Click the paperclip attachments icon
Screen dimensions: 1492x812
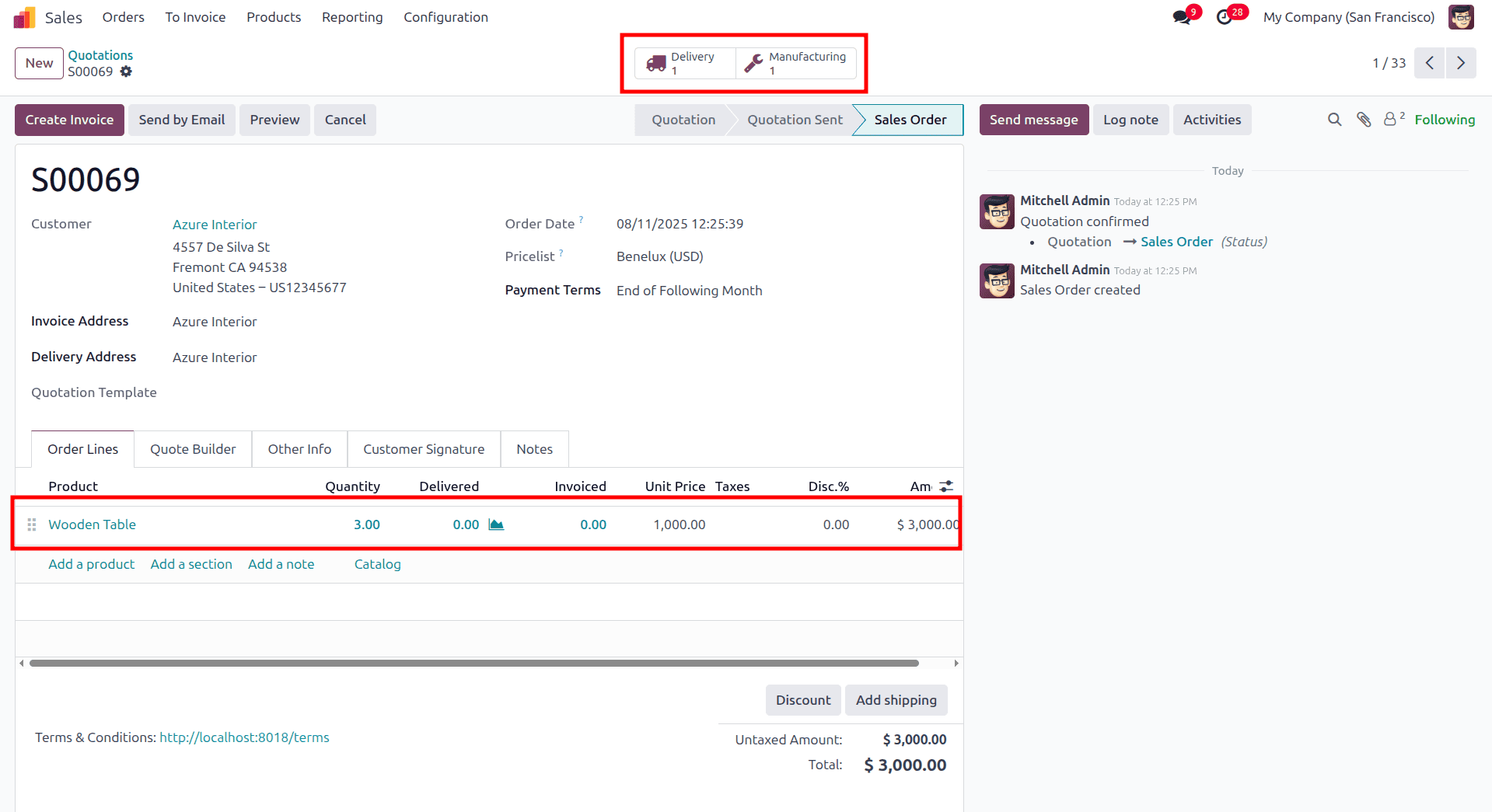[x=1364, y=120]
